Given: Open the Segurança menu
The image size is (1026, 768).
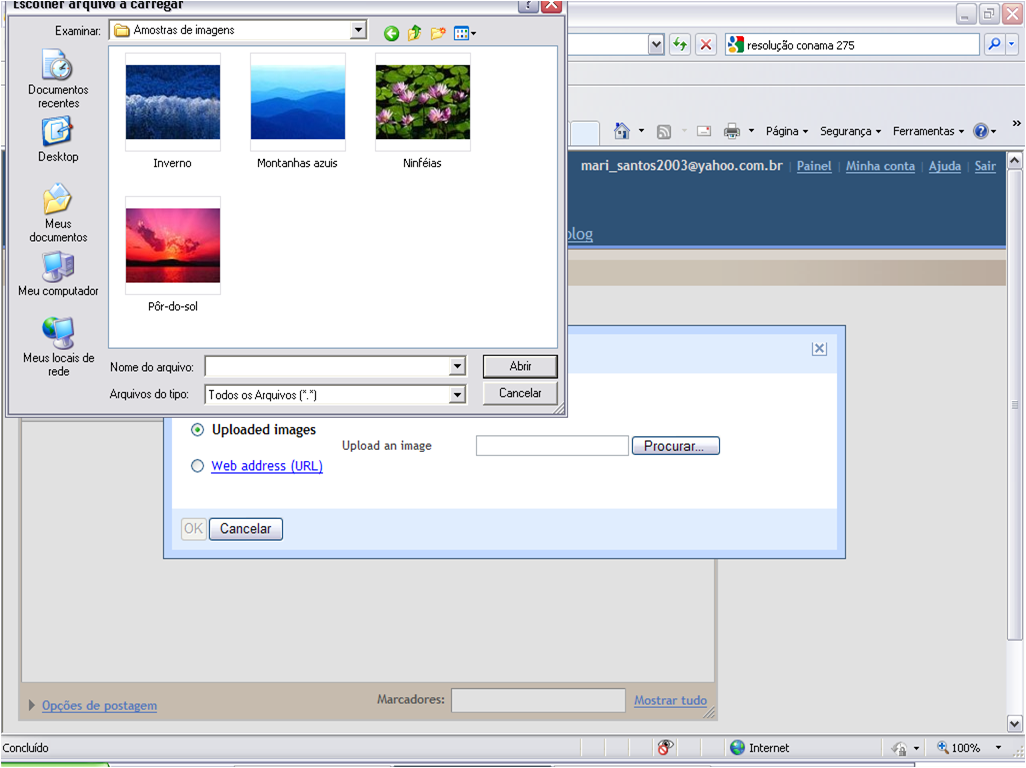Looking at the screenshot, I should (850, 131).
